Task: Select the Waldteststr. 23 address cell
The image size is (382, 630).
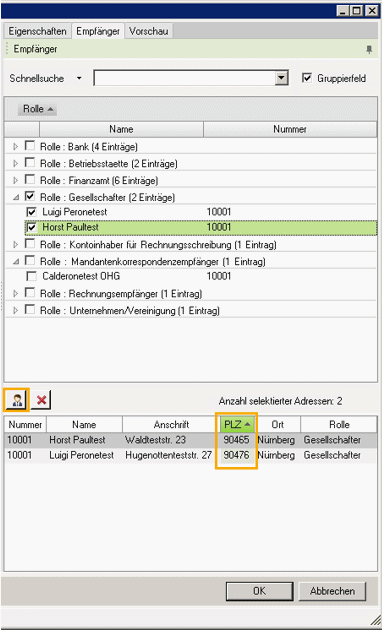Action: coord(155,440)
